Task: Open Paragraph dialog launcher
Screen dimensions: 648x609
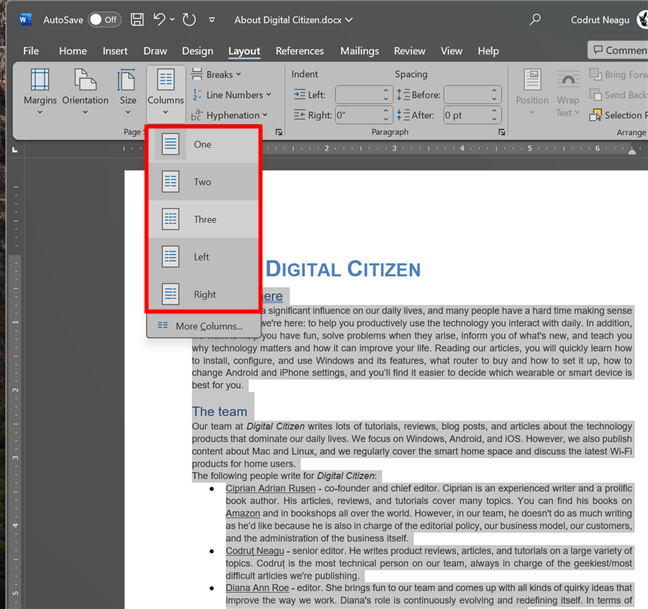Action: click(501, 132)
